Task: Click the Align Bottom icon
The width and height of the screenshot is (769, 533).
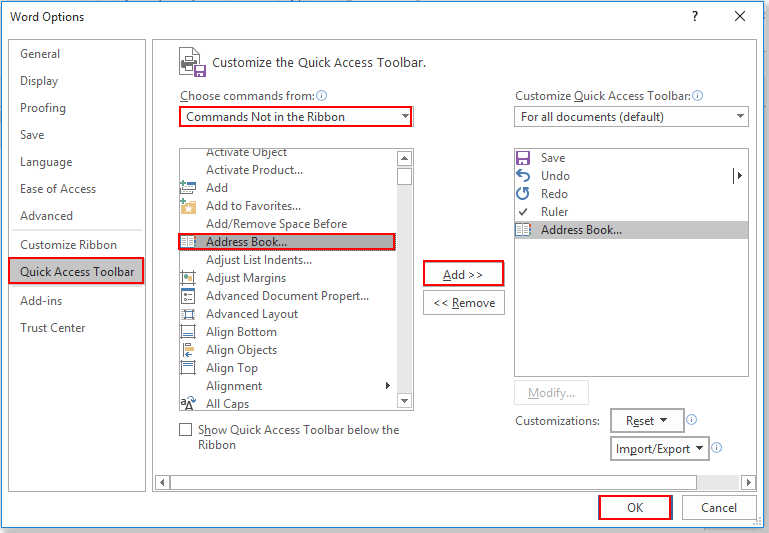Action: click(x=188, y=332)
